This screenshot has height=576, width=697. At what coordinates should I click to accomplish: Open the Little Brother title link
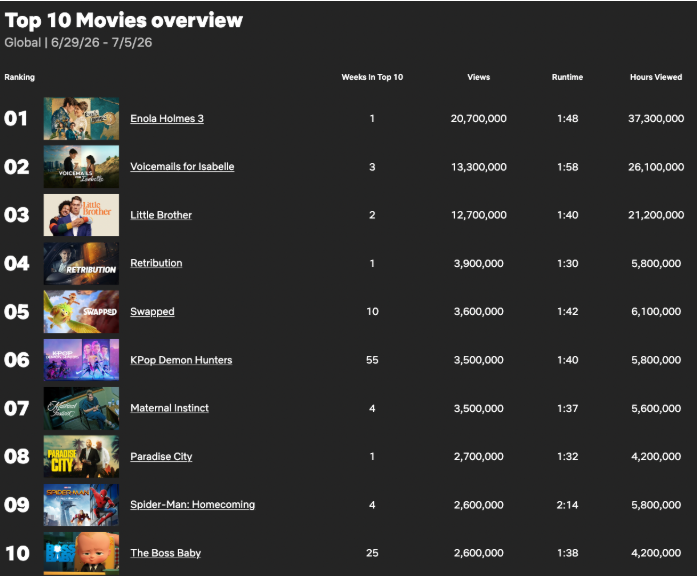tap(161, 215)
